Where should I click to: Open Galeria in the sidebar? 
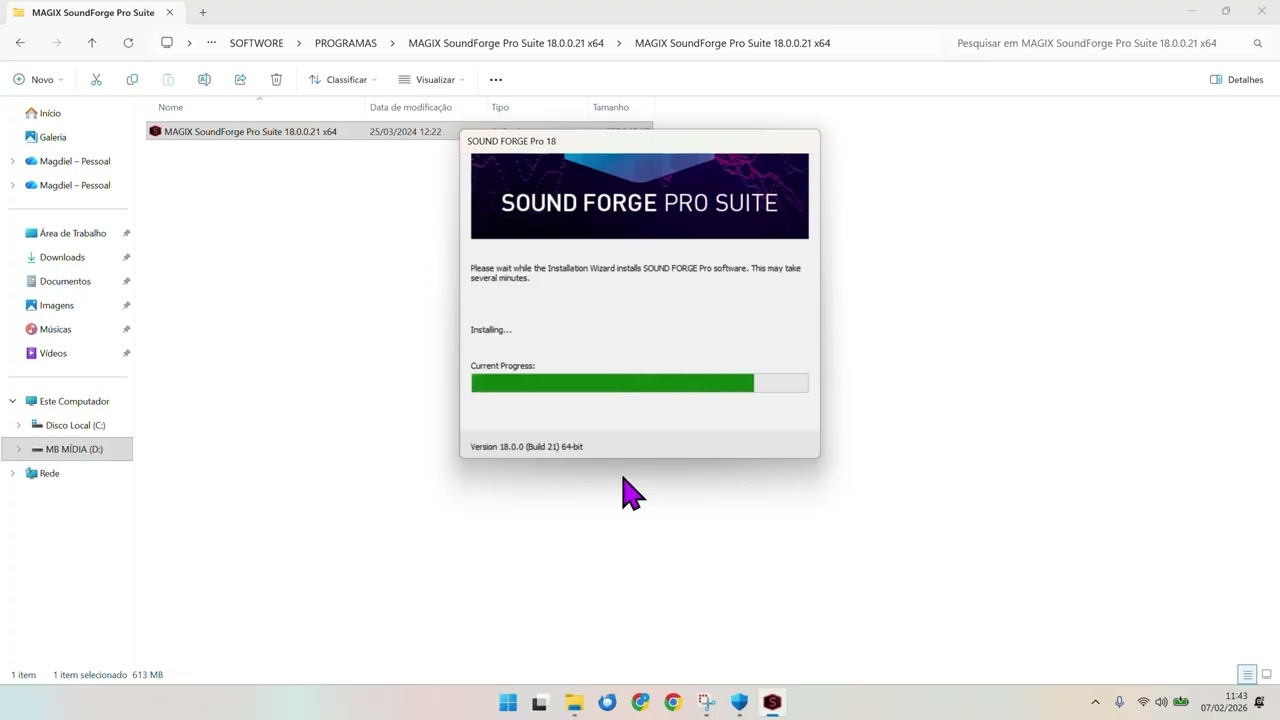[x=45, y=137]
